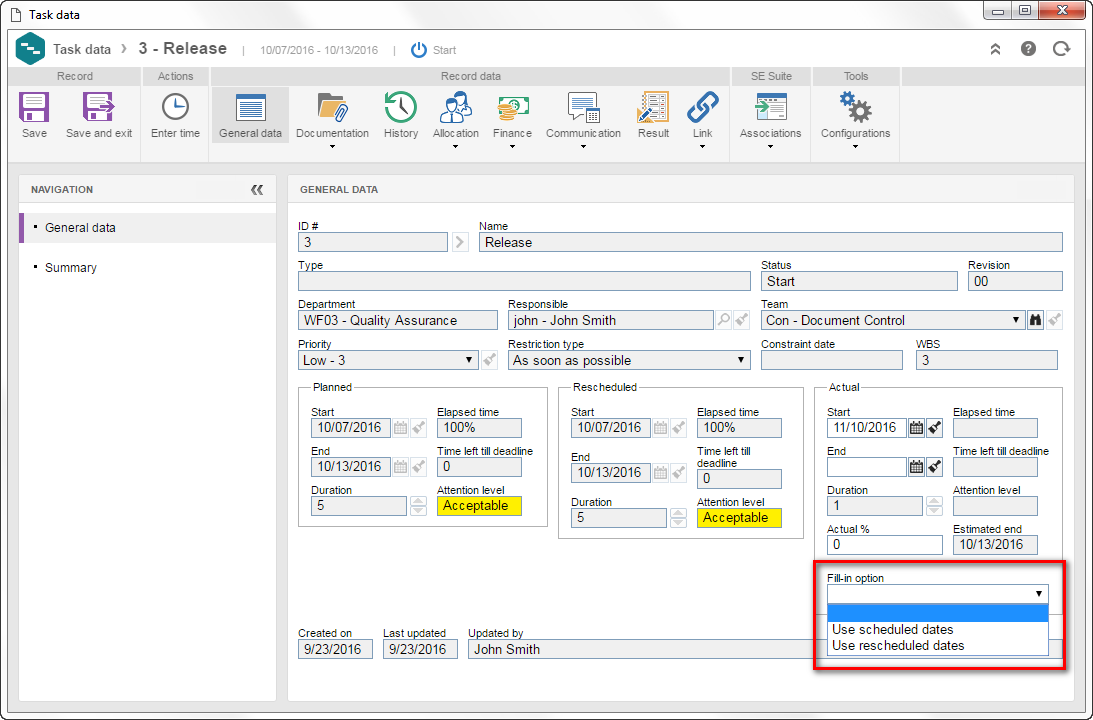Click the Actual % input field
Screen dimensions: 1093x720
point(884,545)
